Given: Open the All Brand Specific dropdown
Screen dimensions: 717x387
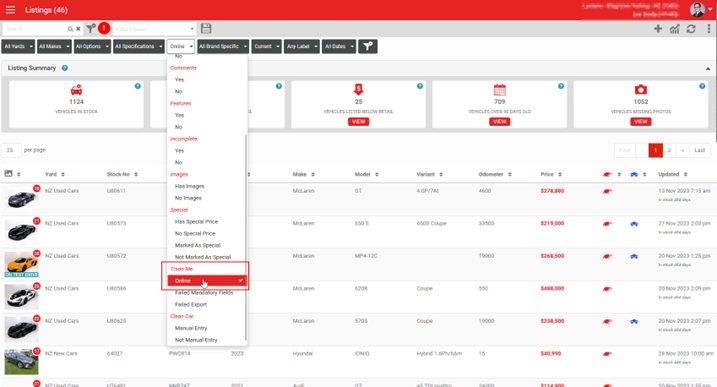Looking at the screenshot, I should coord(223,46).
